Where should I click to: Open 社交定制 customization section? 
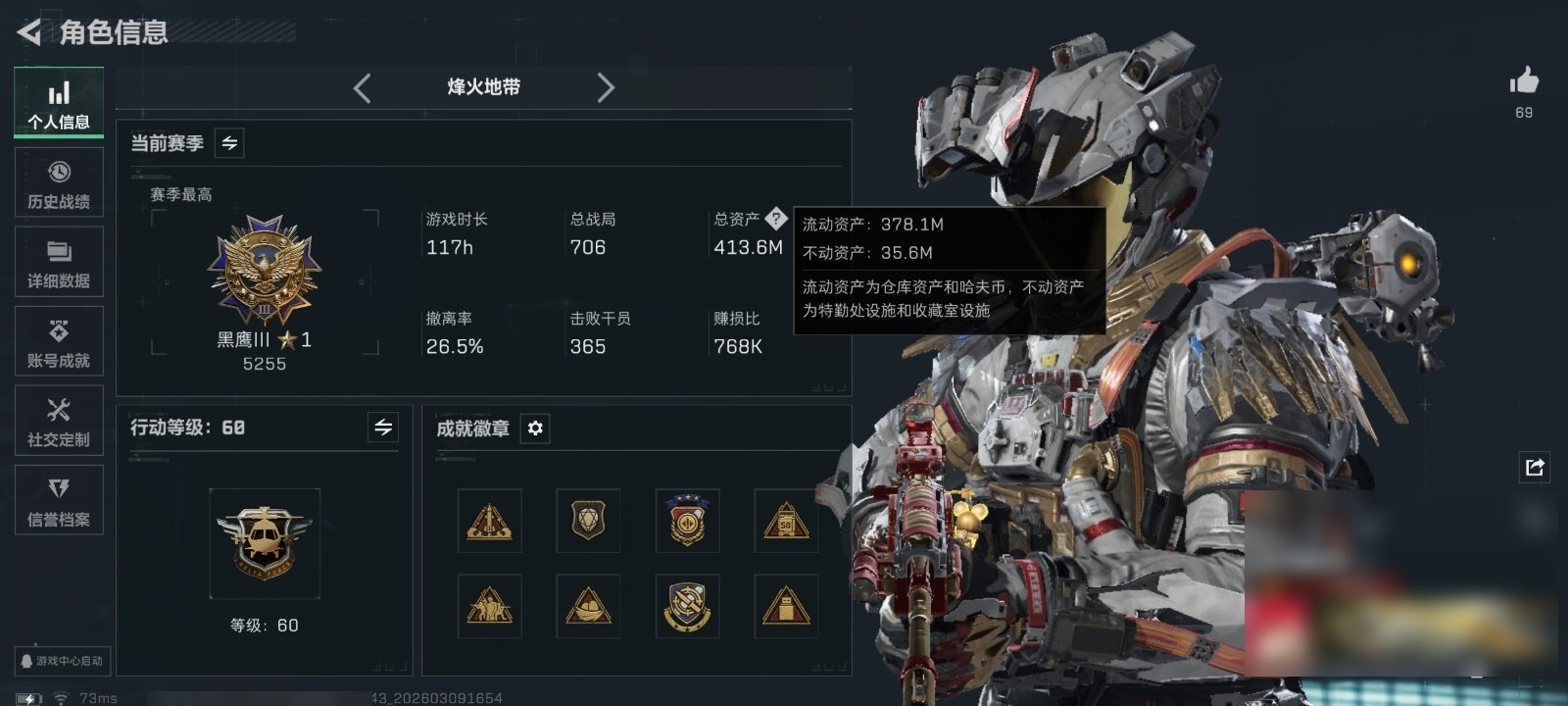59,421
